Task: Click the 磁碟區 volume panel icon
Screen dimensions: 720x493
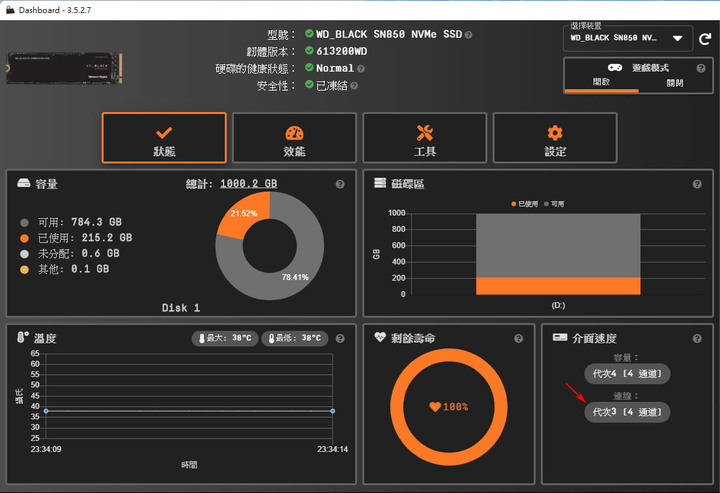Action: 380,183
